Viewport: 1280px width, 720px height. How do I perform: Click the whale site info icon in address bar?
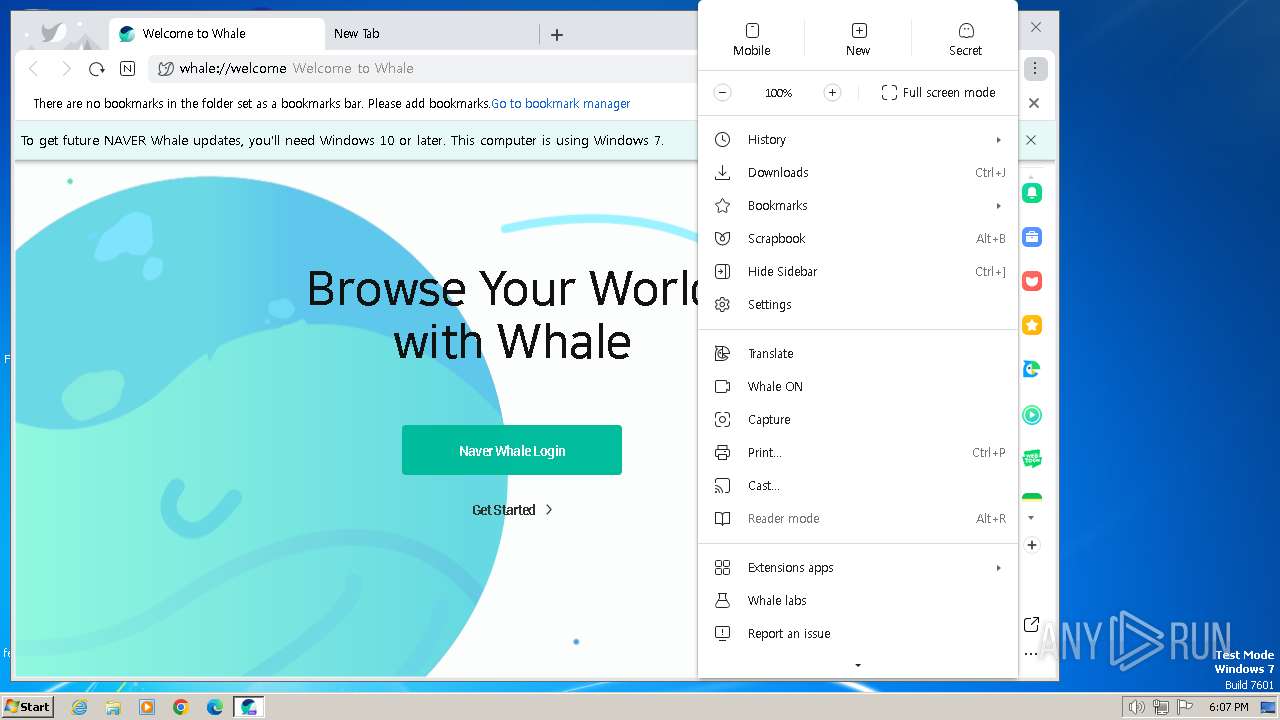[166, 69]
